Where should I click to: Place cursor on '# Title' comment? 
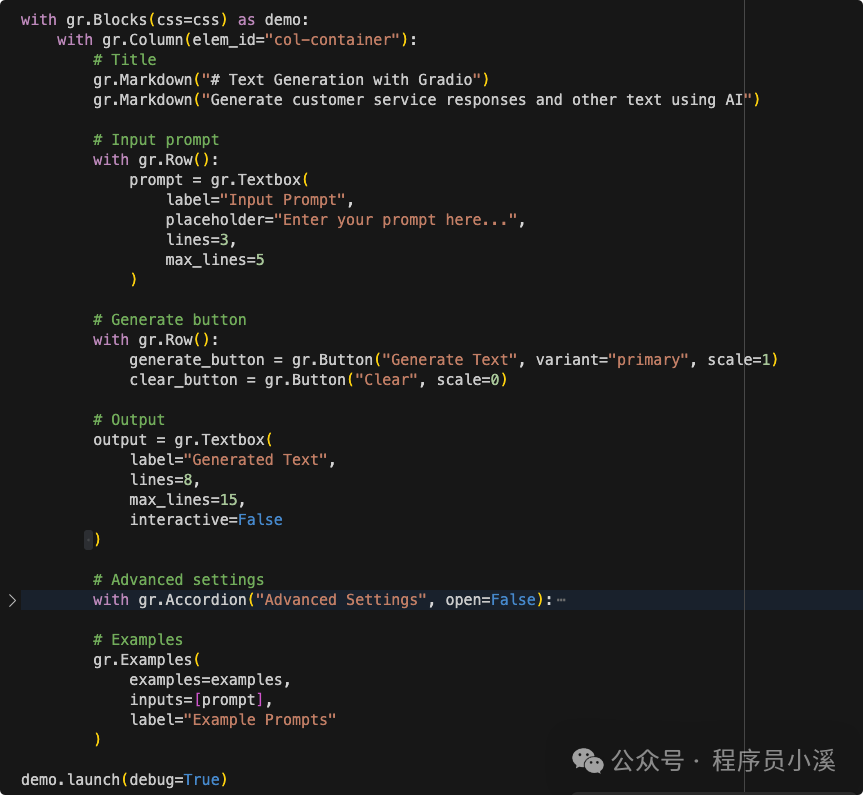124,59
